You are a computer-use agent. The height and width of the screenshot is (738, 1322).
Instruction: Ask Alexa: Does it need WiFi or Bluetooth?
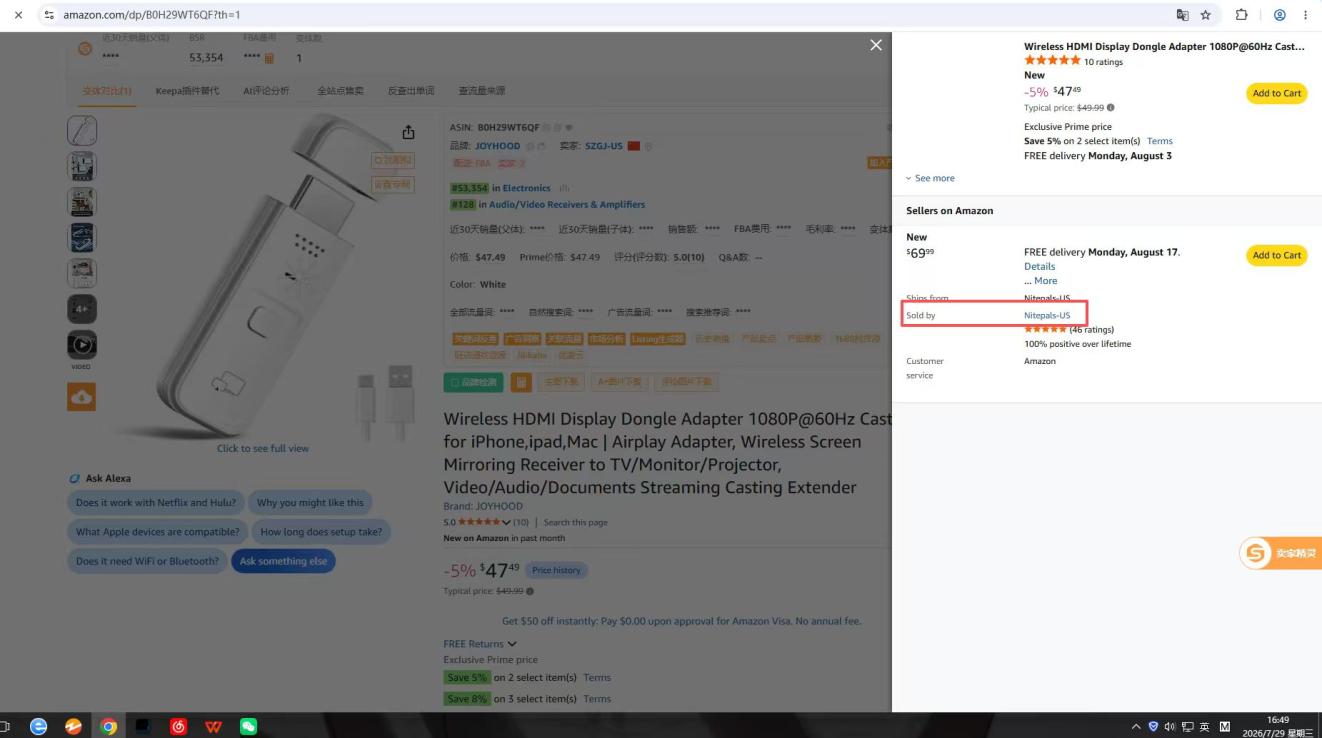pos(147,561)
